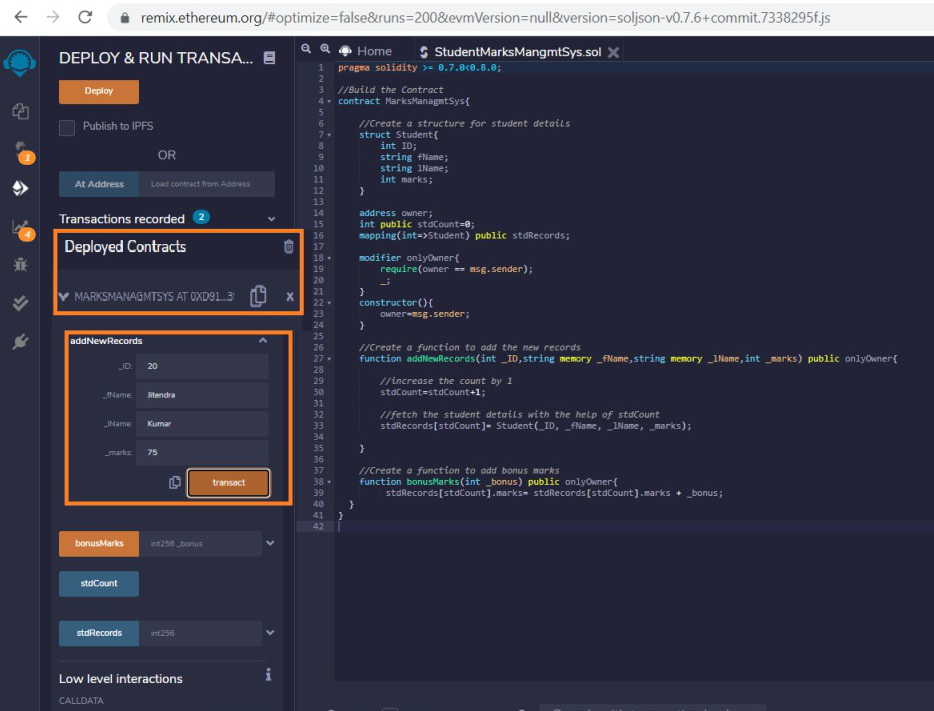The image size is (934, 711).
Task: Collapse the MARKSMANAGMTSYS deployed contract
Action: coord(65,297)
